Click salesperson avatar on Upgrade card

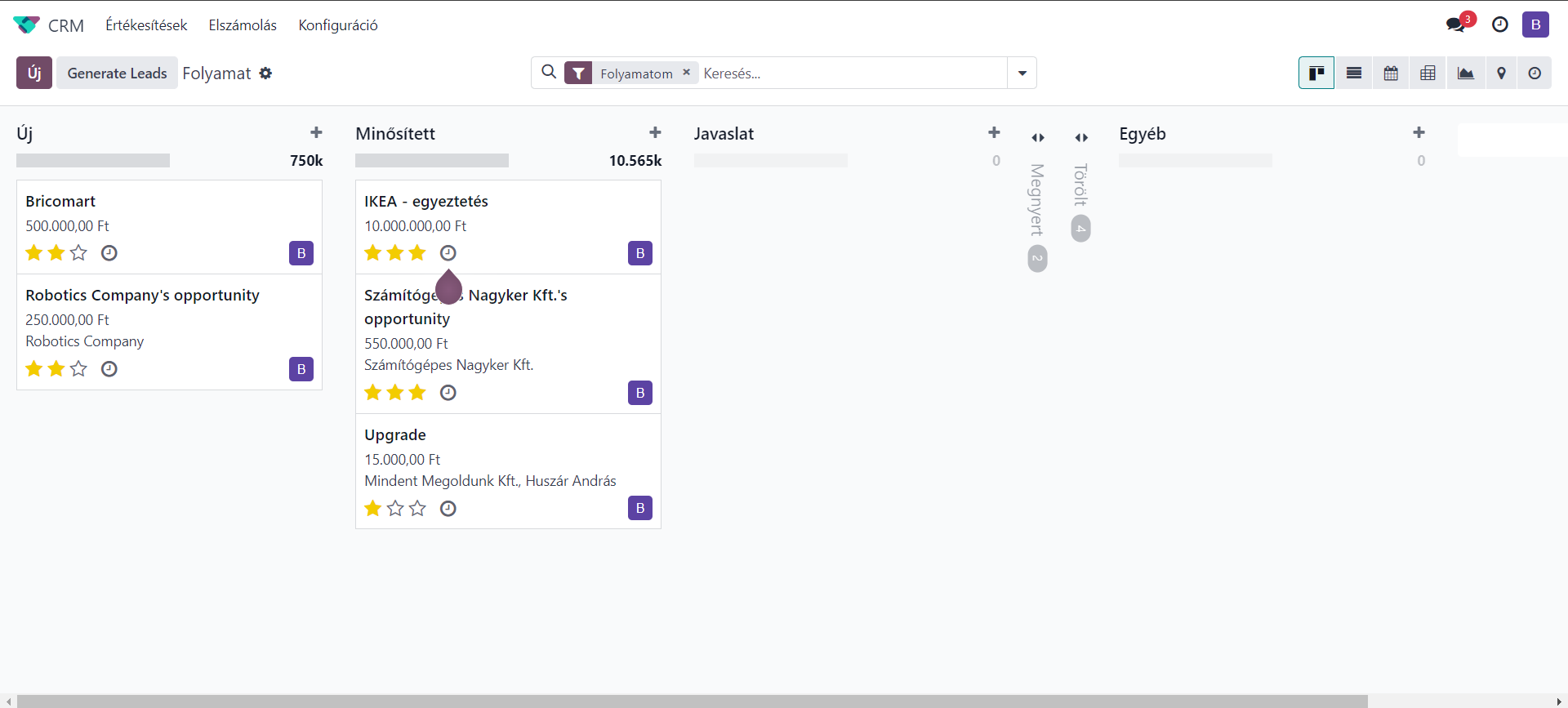click(640, 508)
